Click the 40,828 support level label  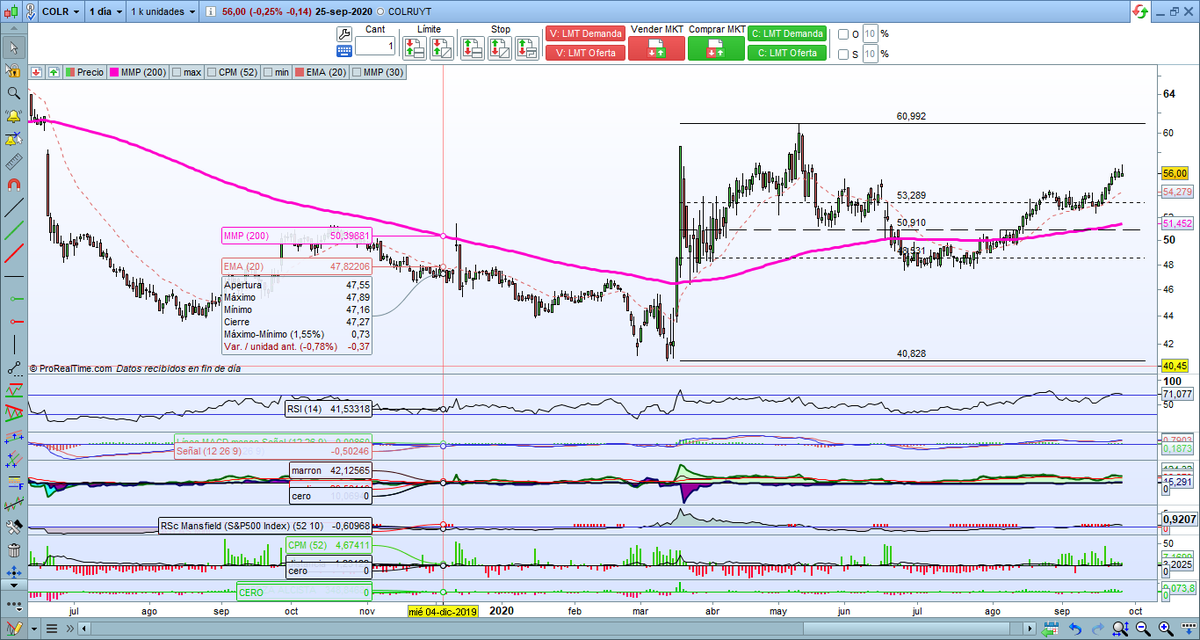(911, 354)
